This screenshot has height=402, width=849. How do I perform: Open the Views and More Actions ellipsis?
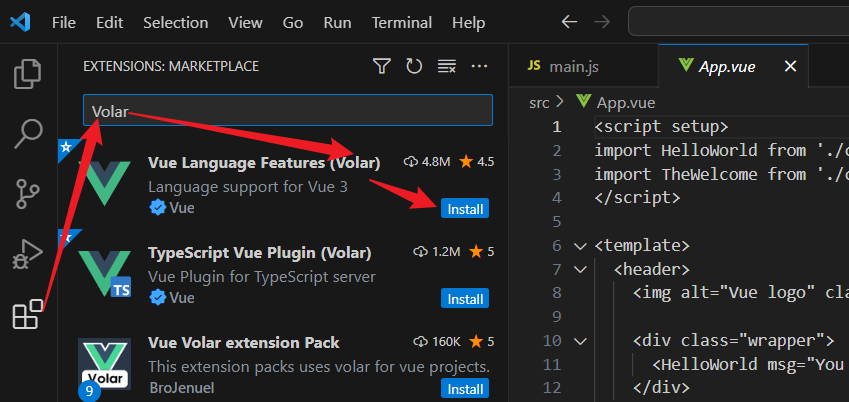480,66
